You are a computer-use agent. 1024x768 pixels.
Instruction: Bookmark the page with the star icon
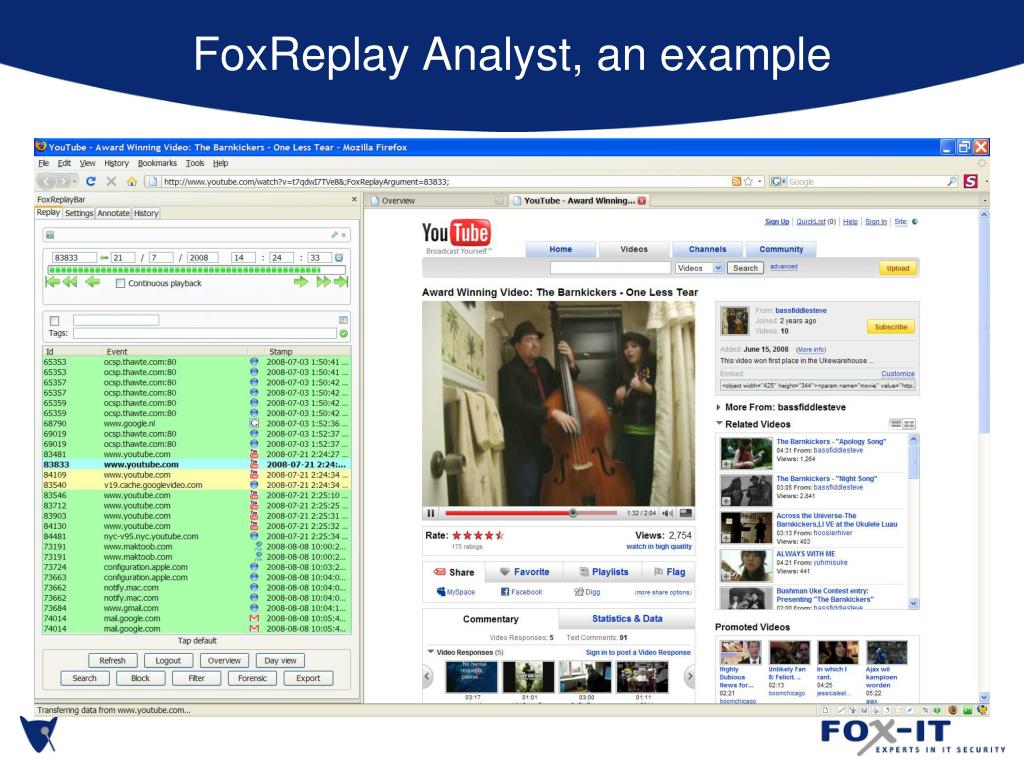coord(748,182)
